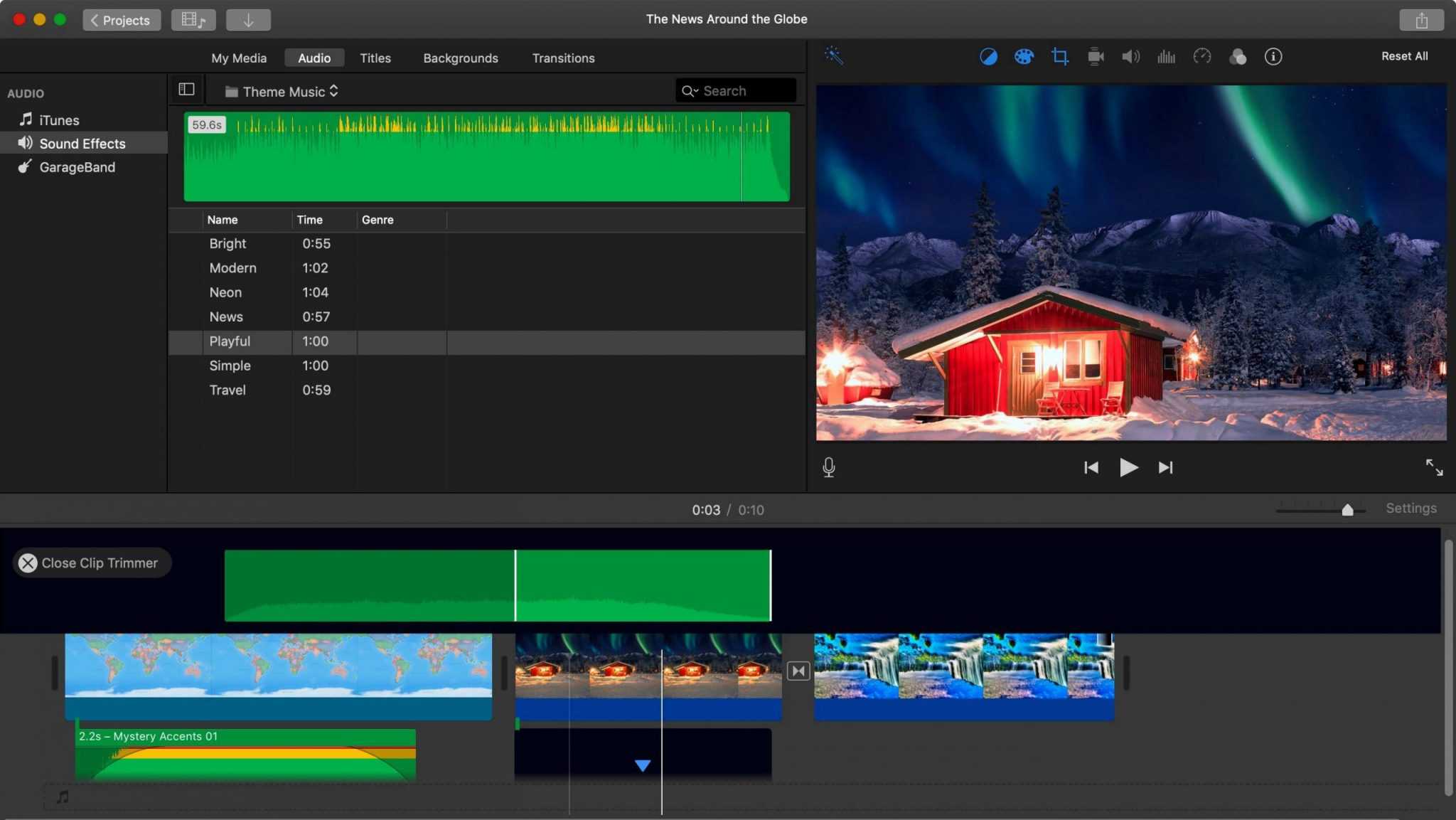Open the Theme Music folder dropdown
The width and height of the screenshot is (1456, 820).
[282, 91]
